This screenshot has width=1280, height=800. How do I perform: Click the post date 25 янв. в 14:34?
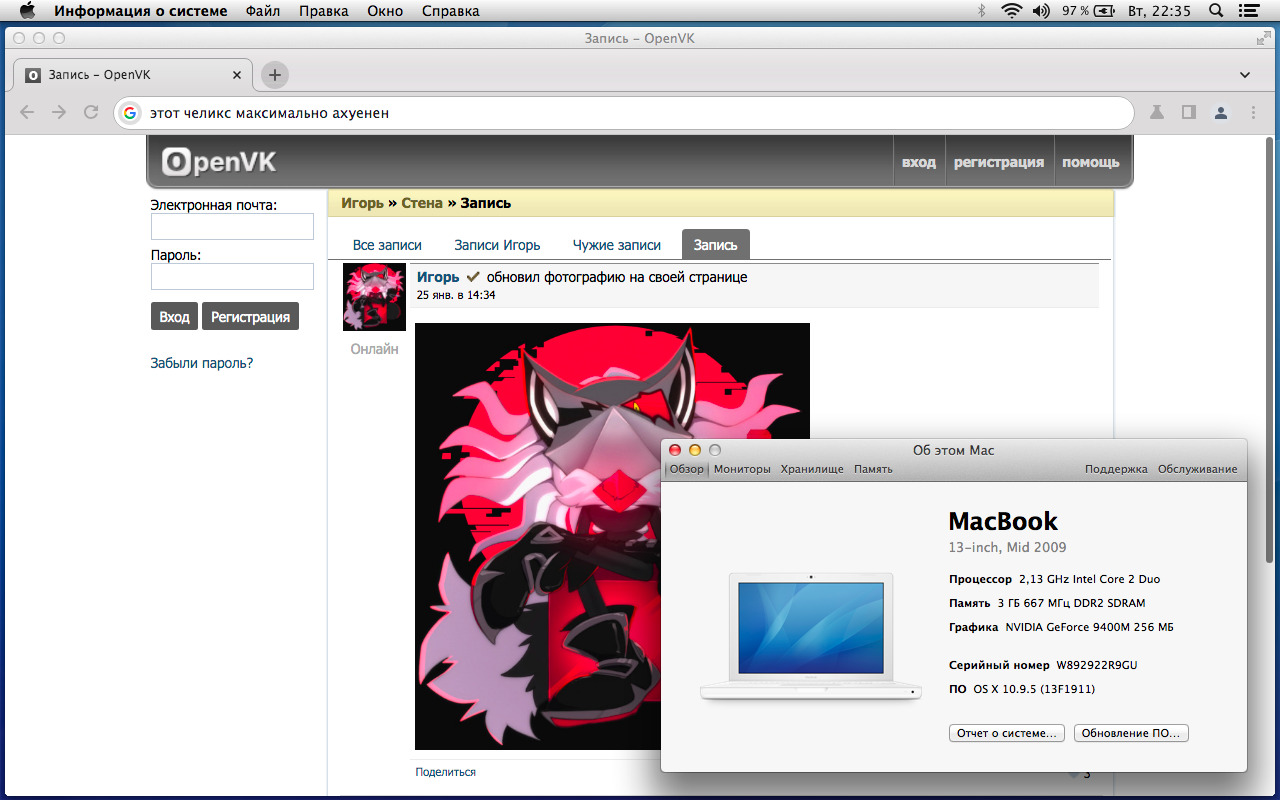coord(456,295)
